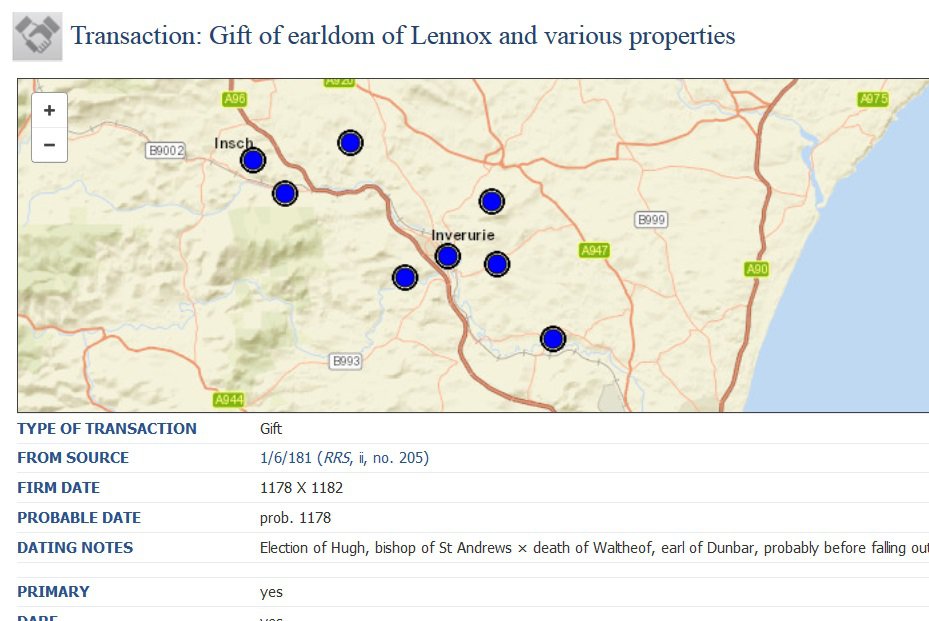Click the Transaction page title heading

(x=403, y=36)
